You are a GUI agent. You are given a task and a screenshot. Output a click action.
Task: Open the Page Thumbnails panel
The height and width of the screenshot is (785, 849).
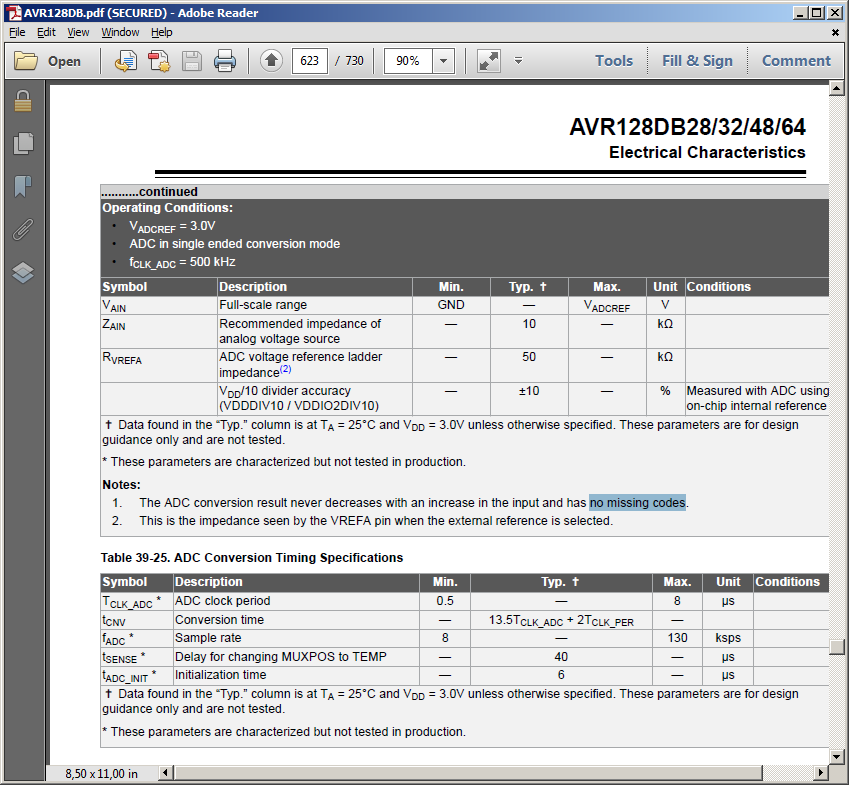point(23,143)
